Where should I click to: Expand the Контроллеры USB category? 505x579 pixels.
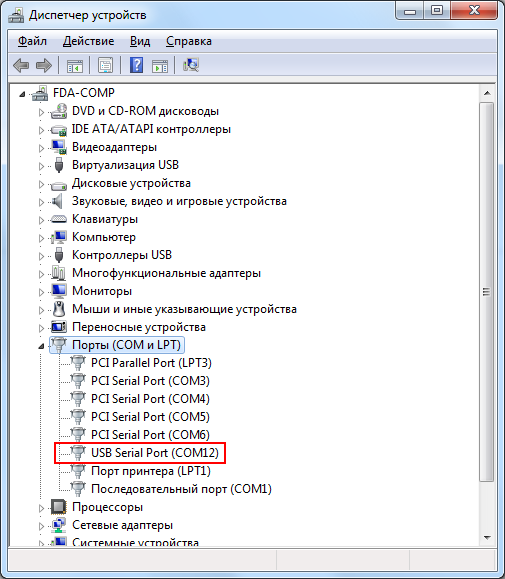coord(41,256)
